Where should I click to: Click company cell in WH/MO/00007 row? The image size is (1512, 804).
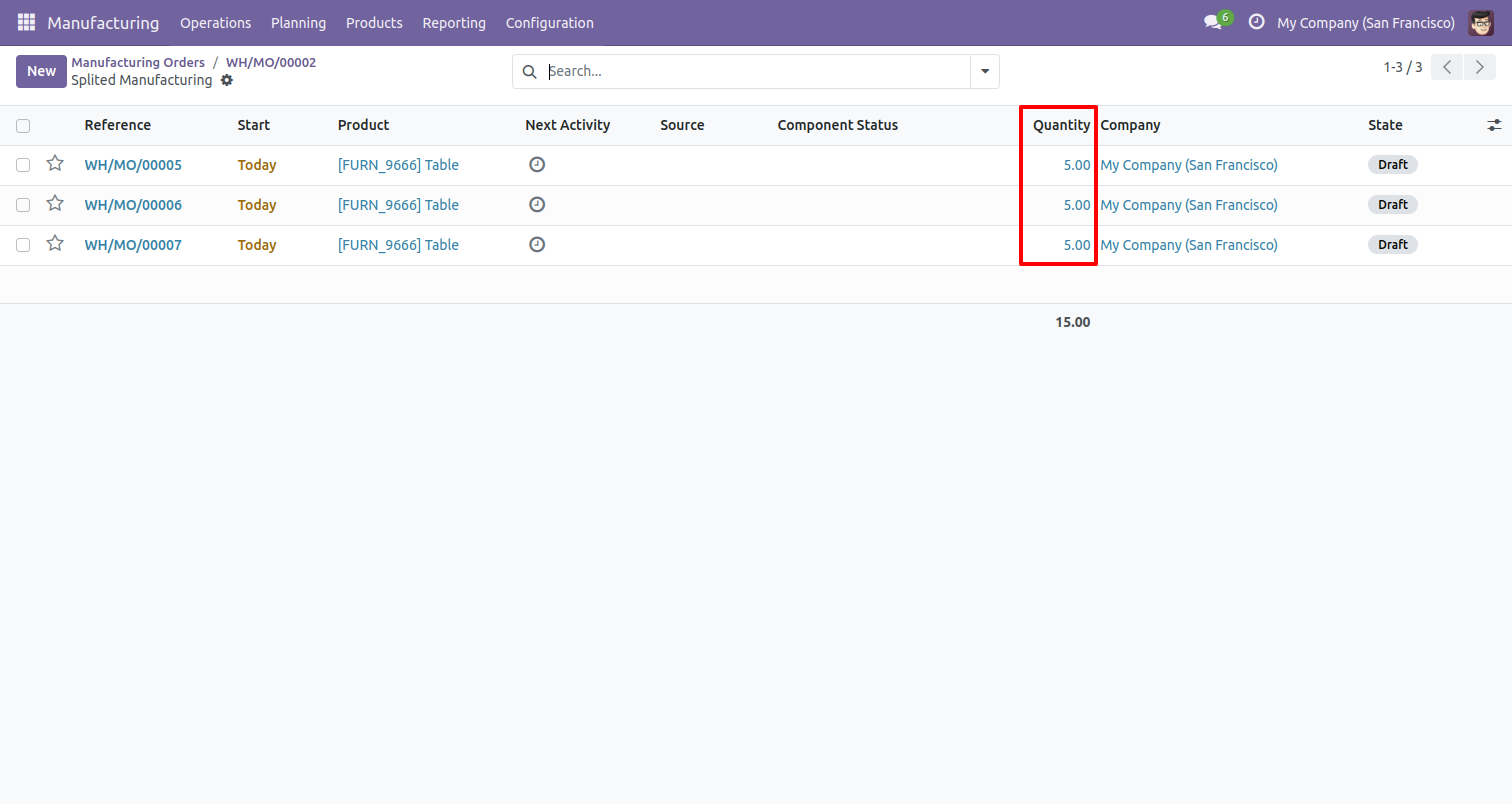[1189, 245]
